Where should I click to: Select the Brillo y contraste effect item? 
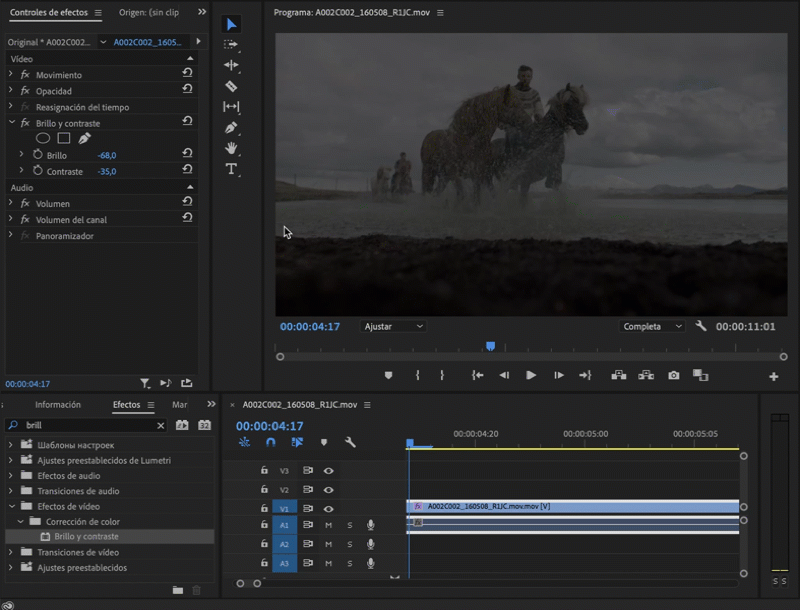(x=86, y=537)
